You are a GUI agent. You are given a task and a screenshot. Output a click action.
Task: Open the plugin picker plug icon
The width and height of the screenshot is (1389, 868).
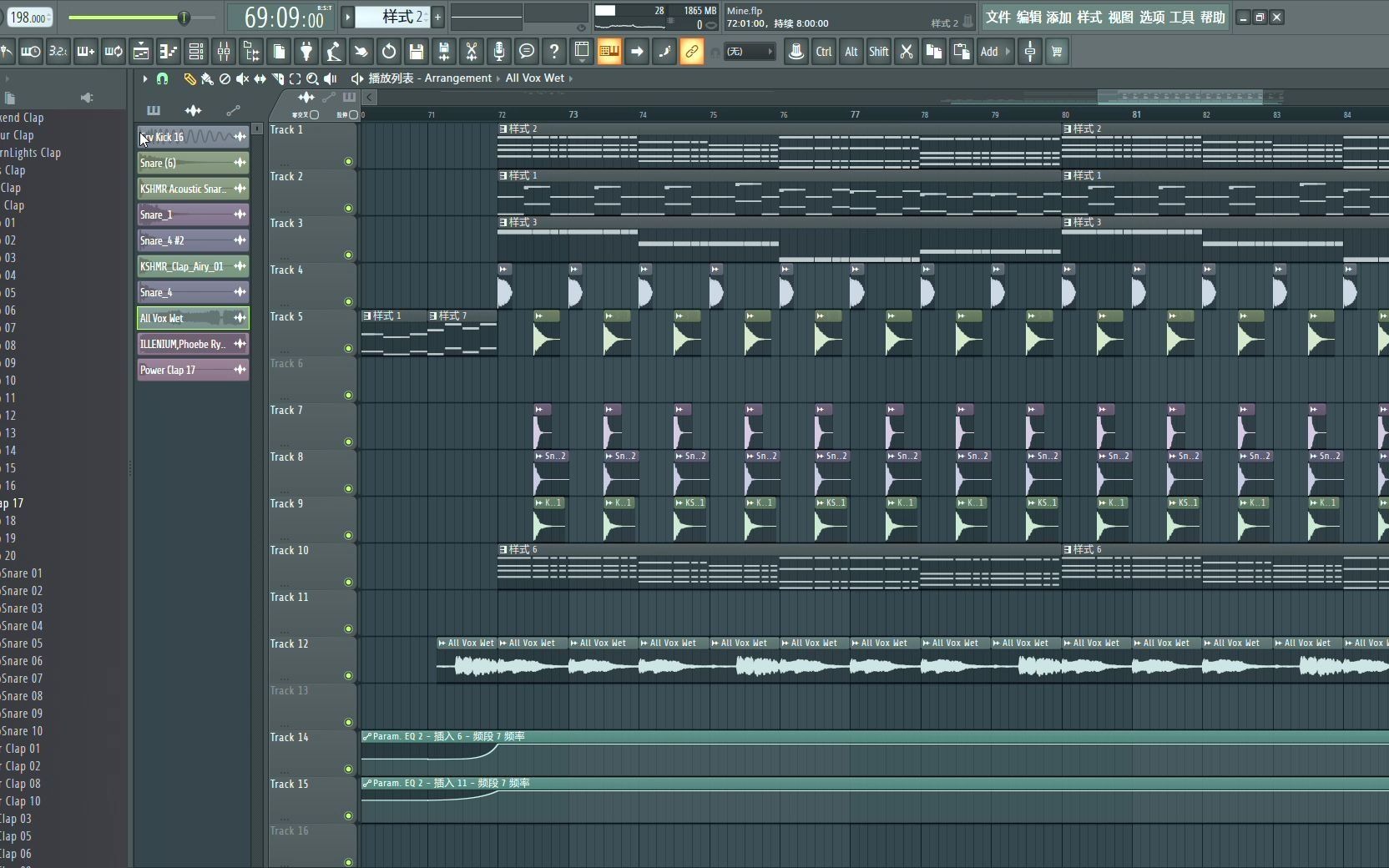(306, 52)
